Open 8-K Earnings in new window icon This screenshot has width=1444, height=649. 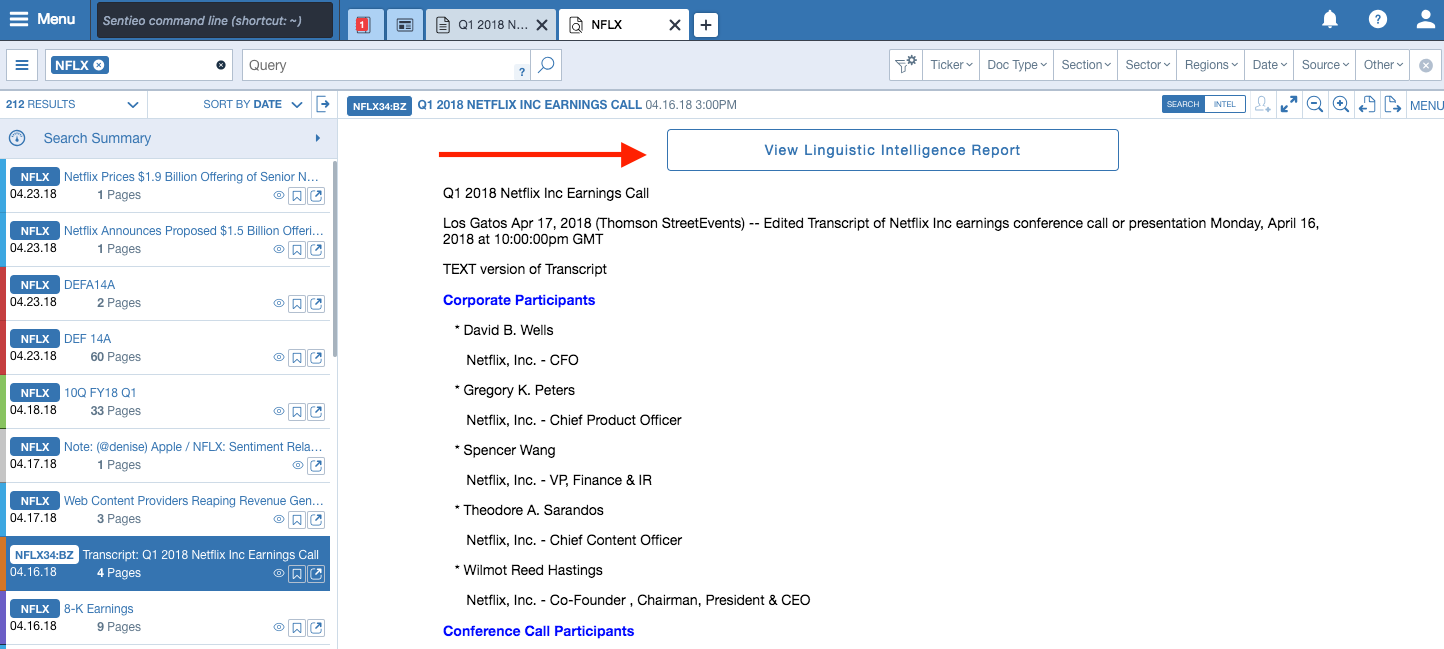(316, 628)
